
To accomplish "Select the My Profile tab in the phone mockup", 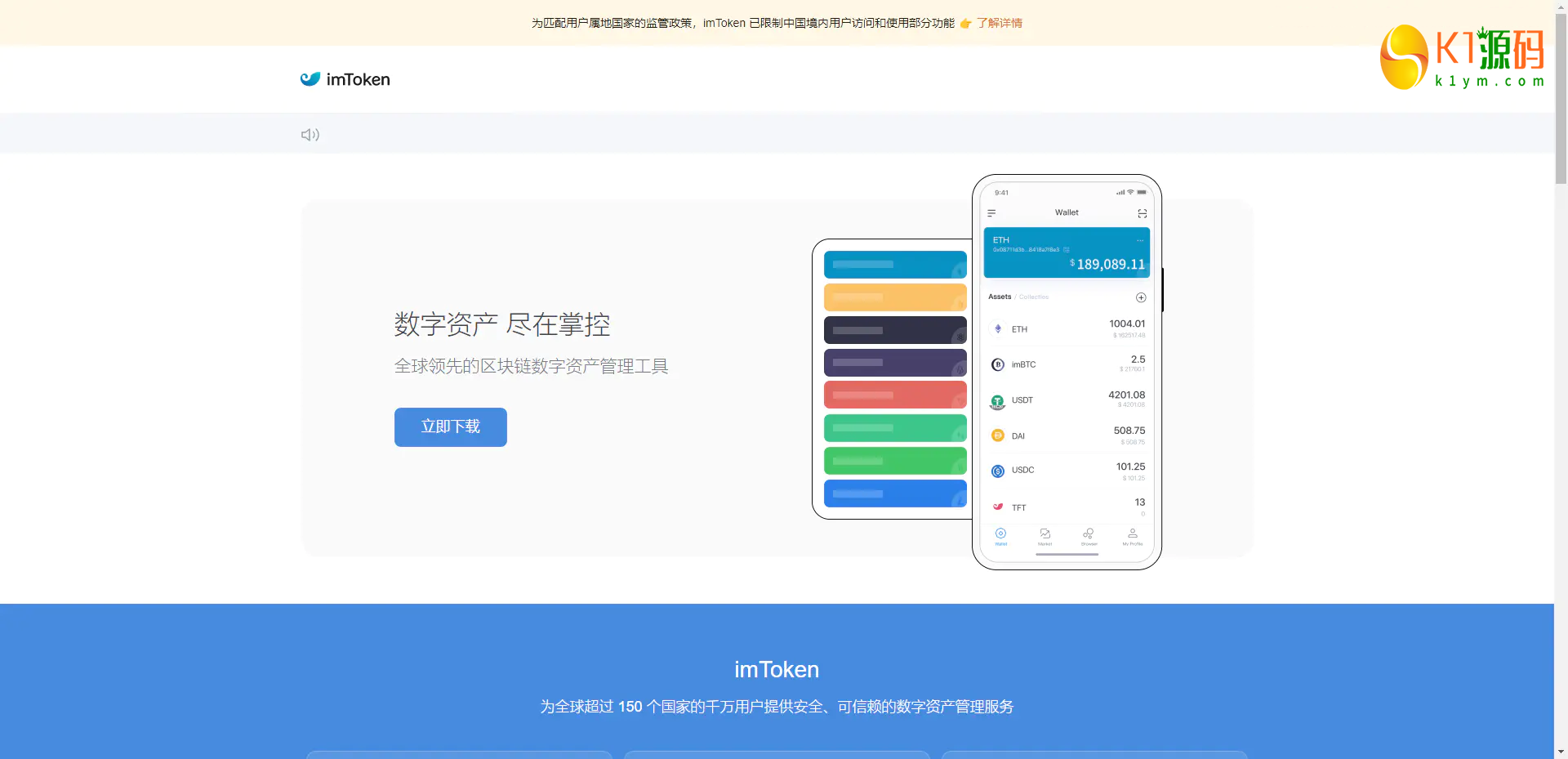I will (1133, 537).
